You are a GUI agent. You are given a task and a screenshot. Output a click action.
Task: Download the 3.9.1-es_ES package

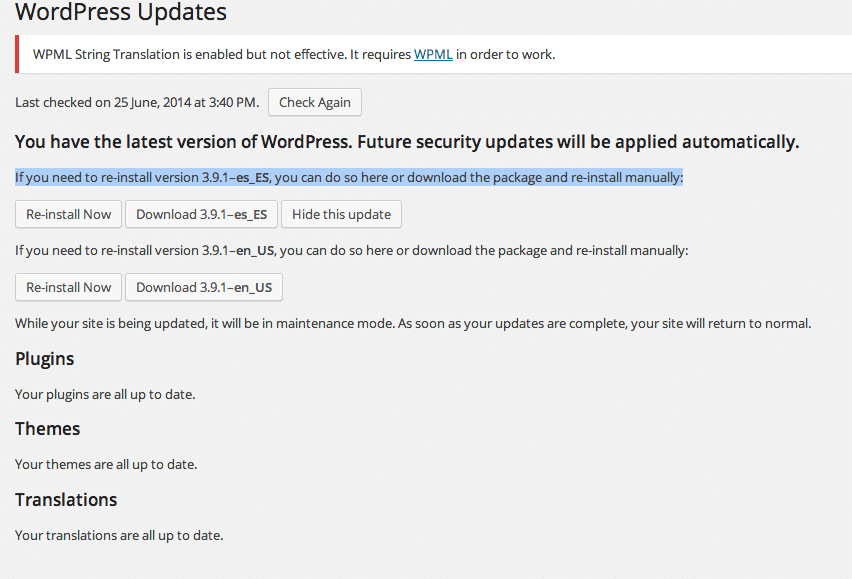click(x=202, y=214)
